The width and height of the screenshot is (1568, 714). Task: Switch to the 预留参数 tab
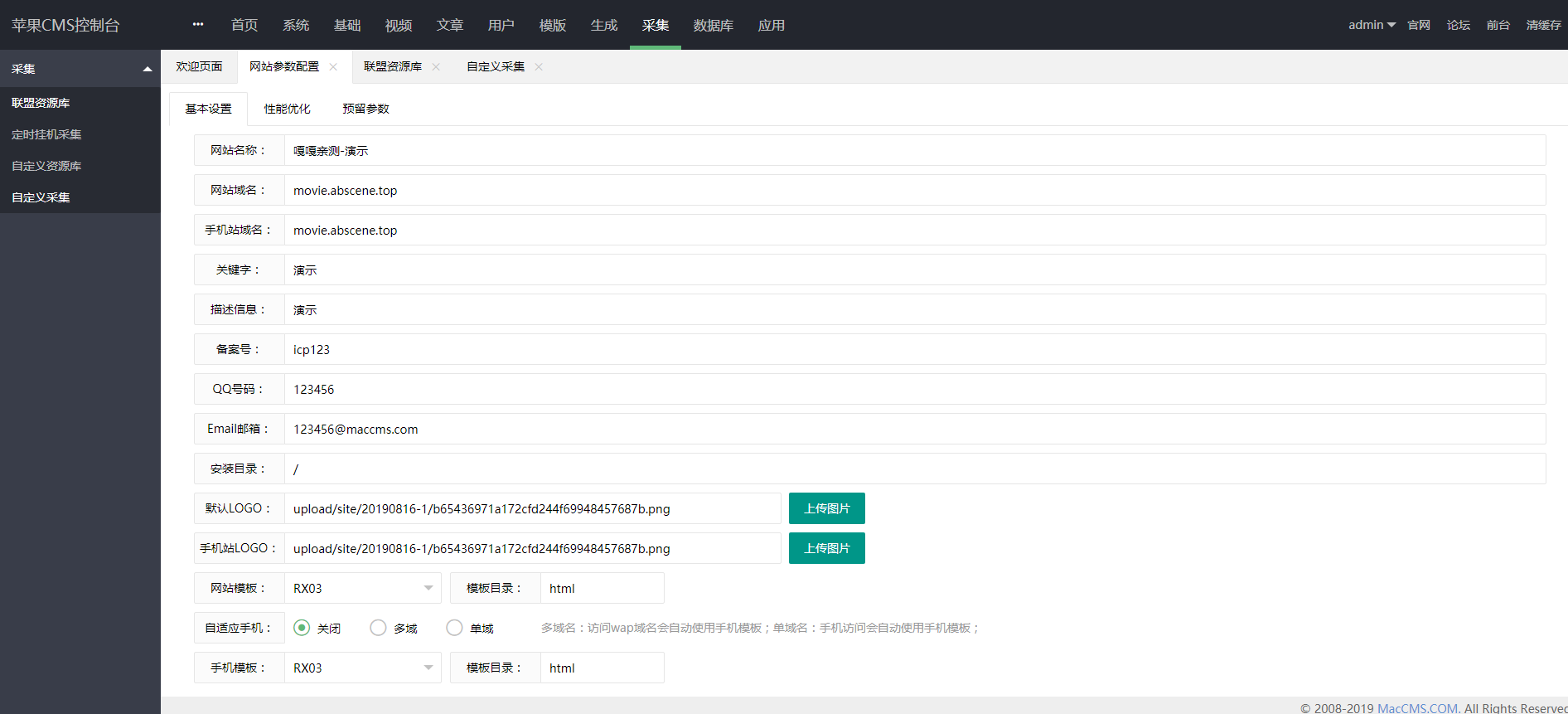point(365,109)
